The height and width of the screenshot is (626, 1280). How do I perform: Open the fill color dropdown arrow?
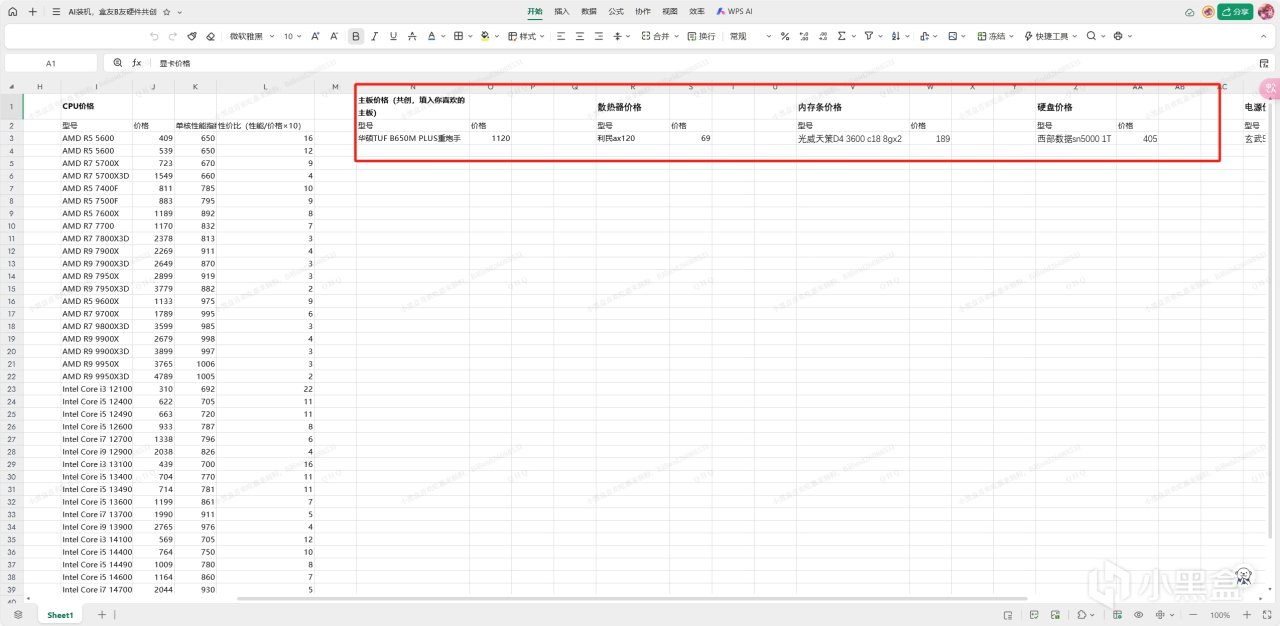(497, 36)
